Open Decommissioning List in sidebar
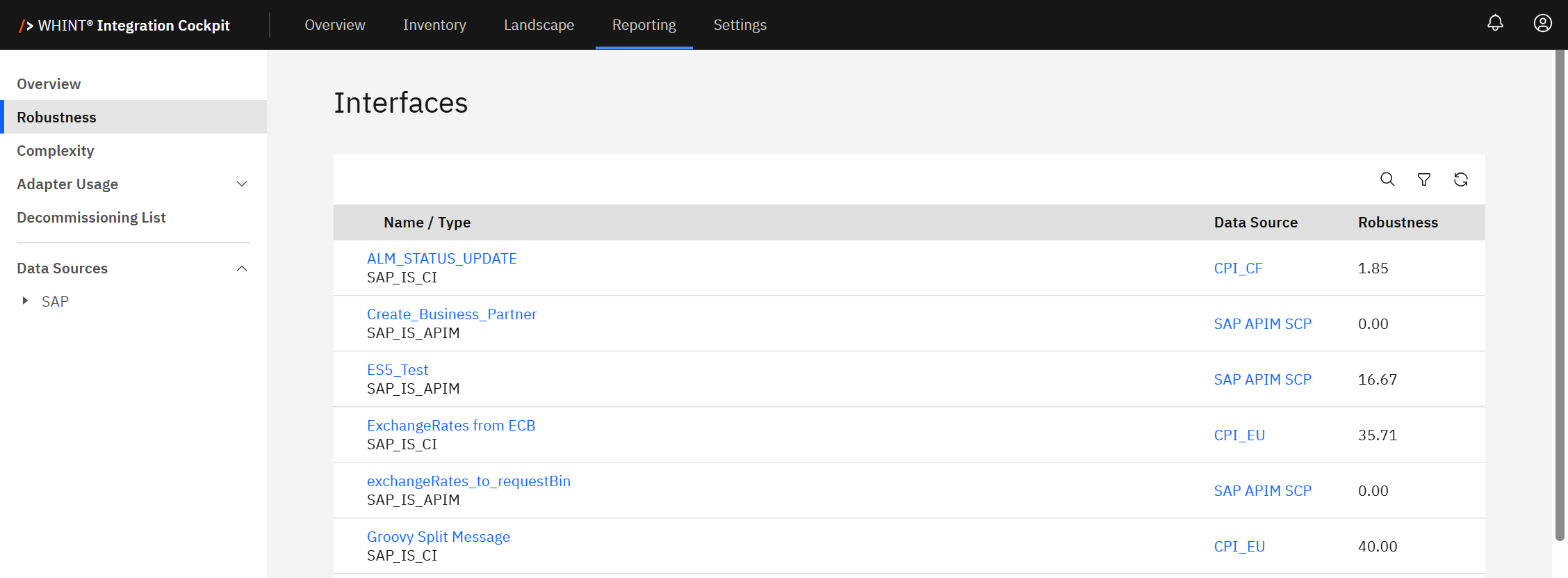Screen dimensions: 1568x578 (91, 218)
